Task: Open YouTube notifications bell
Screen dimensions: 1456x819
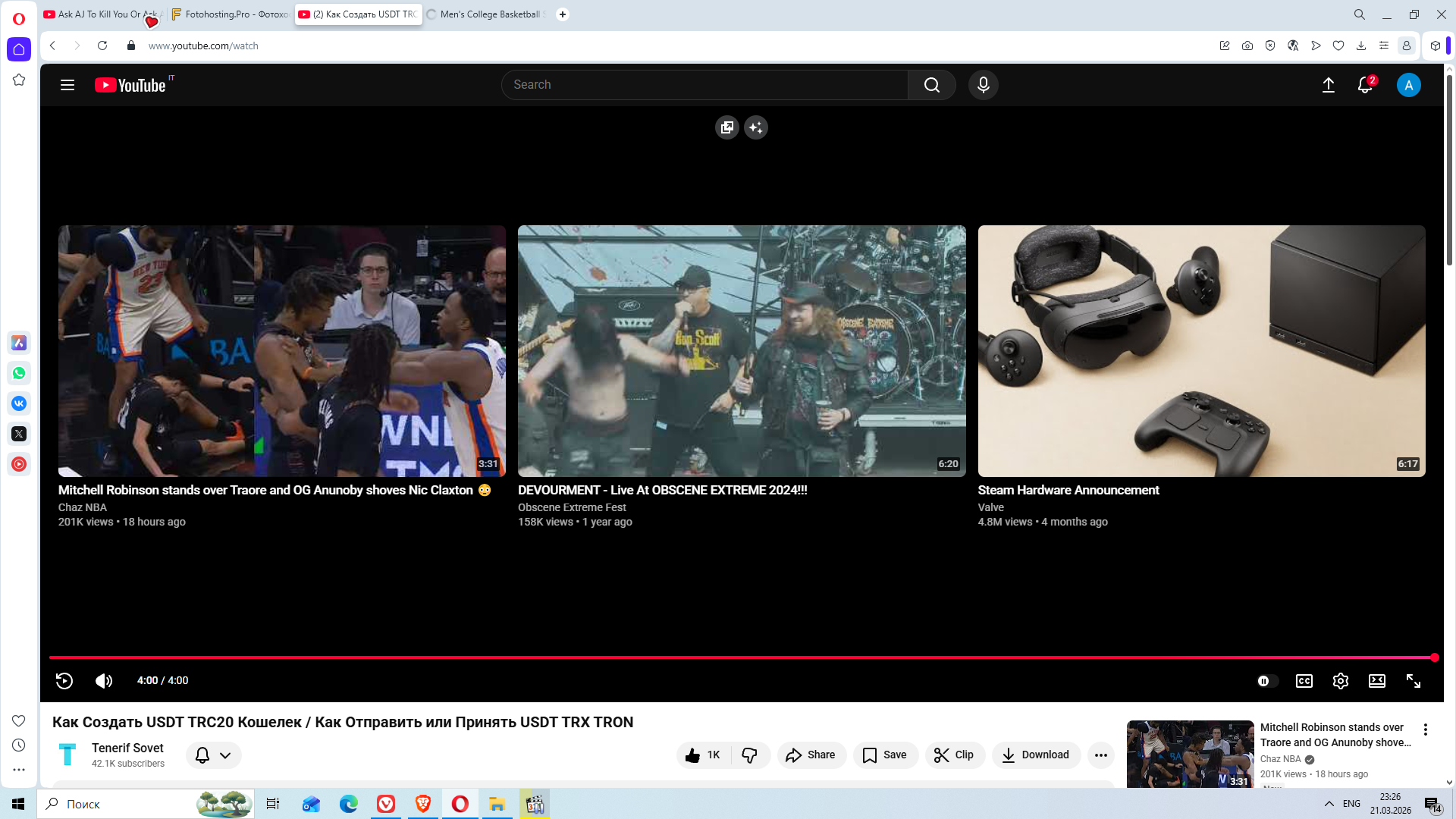Action: pos(1365,85)
